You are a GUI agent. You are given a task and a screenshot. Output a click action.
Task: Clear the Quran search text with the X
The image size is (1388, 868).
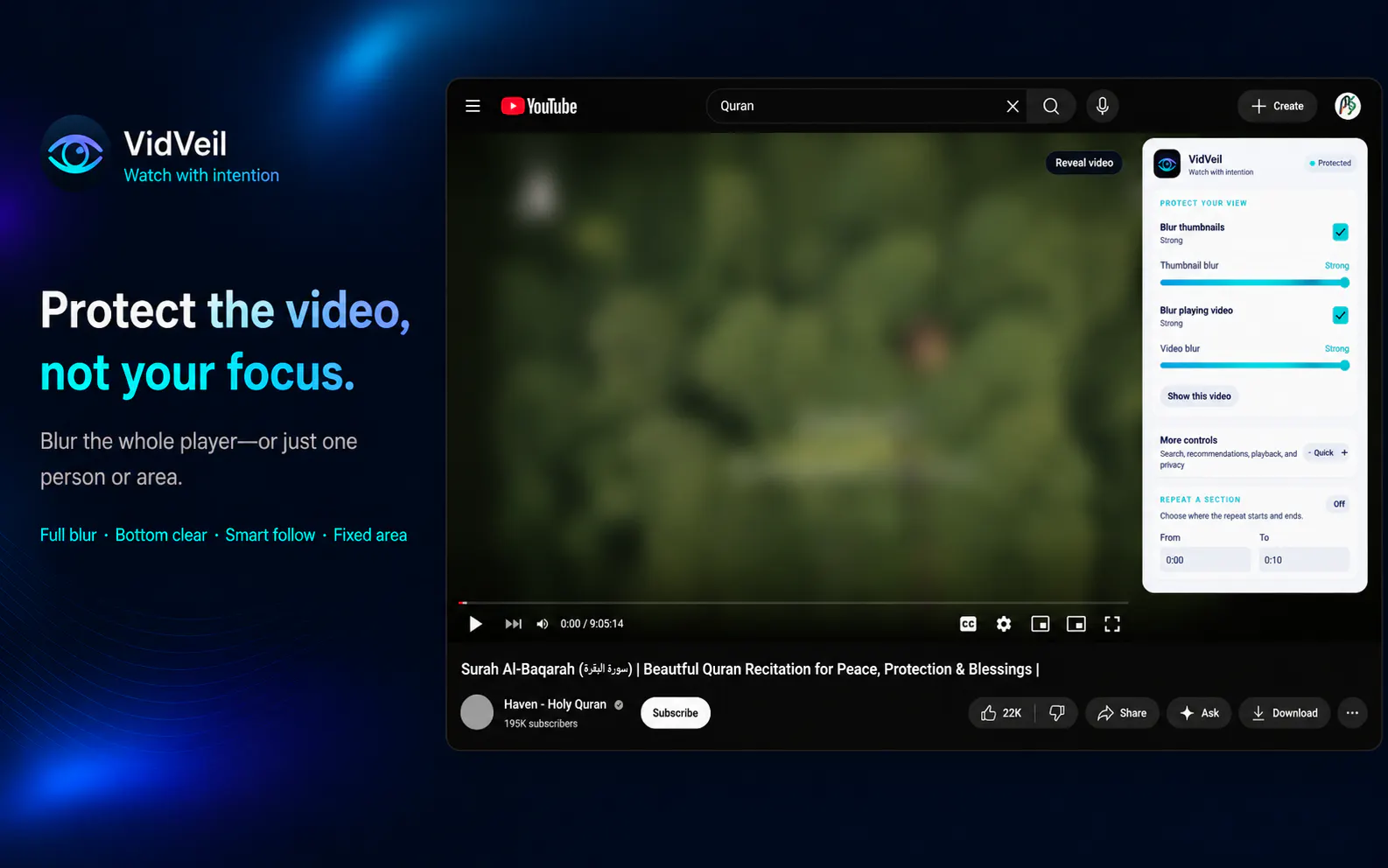click(x=1013, y=106)
